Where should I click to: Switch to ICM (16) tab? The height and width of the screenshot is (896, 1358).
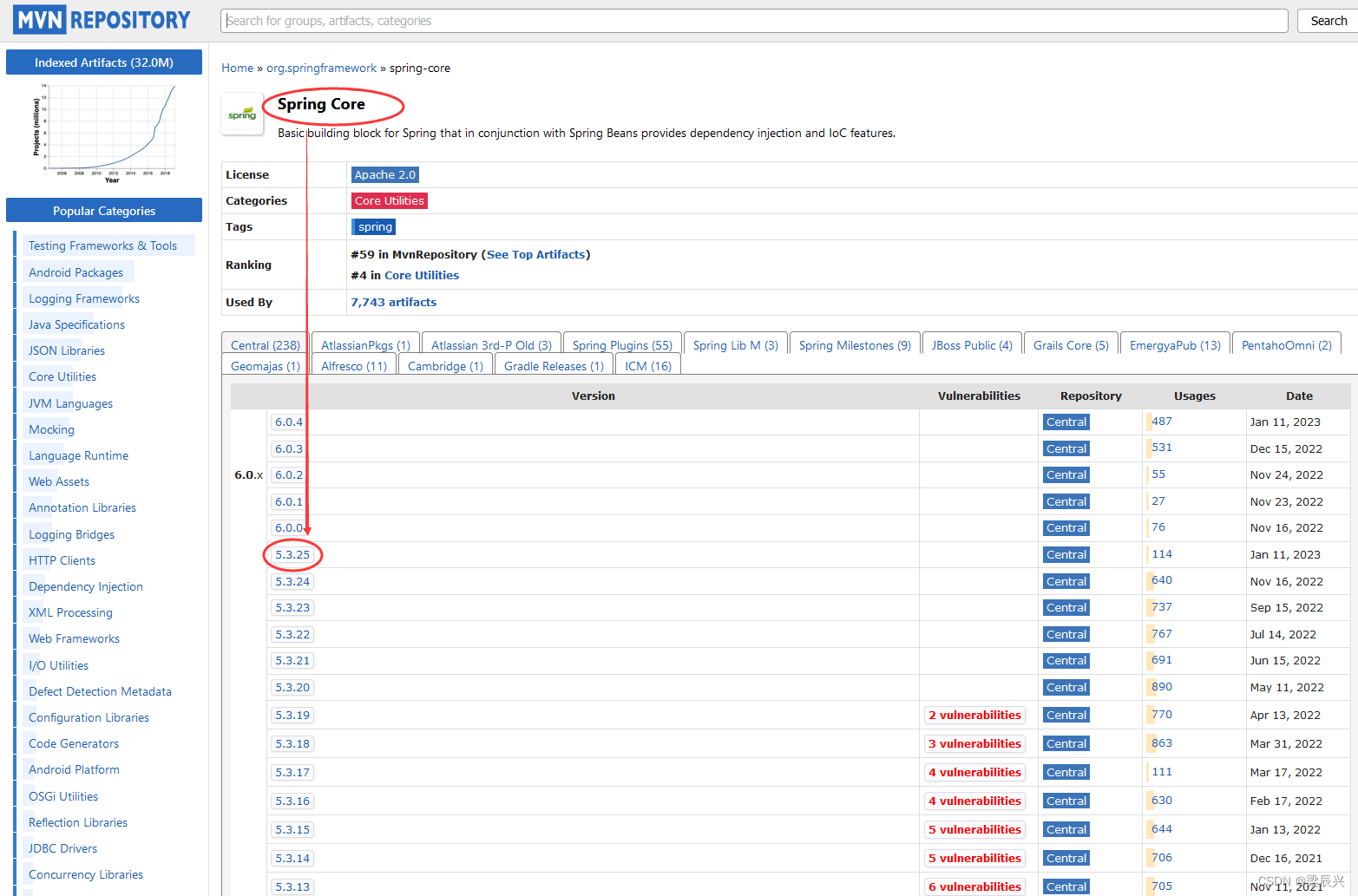point(648,365)
